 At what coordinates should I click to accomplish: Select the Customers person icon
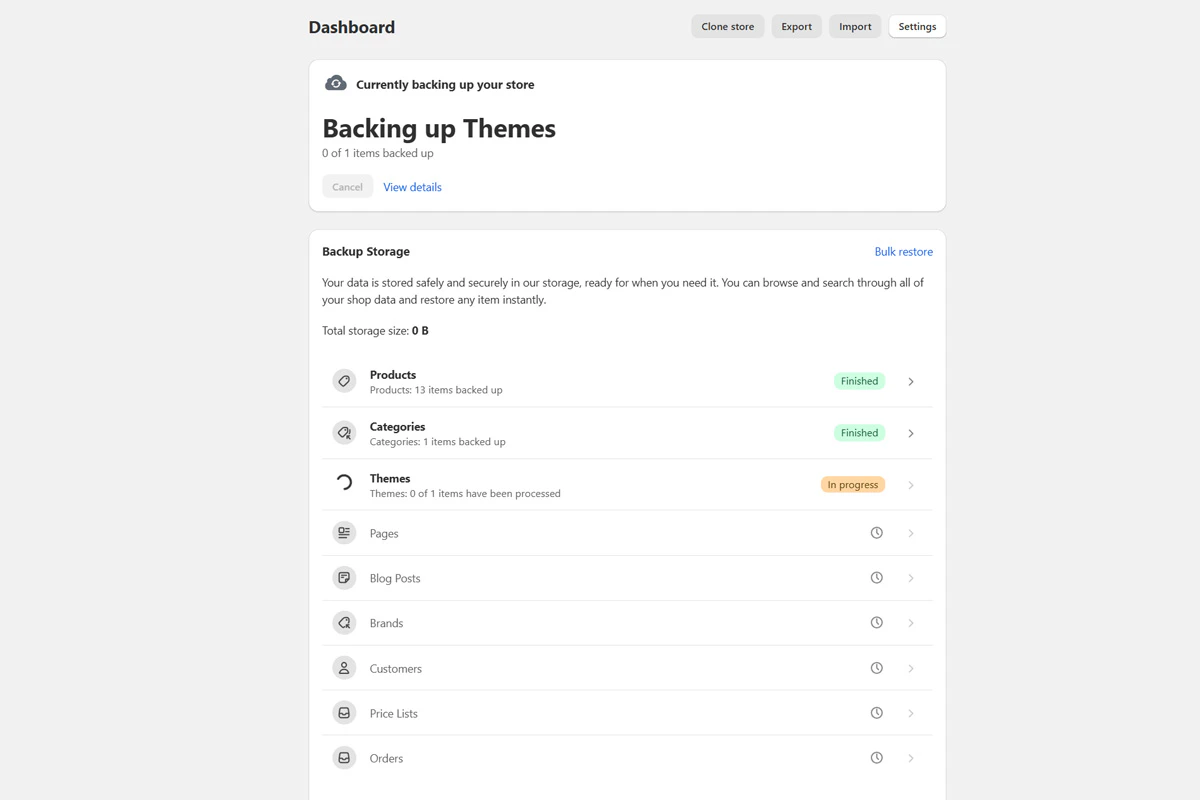tap(344, 667)
